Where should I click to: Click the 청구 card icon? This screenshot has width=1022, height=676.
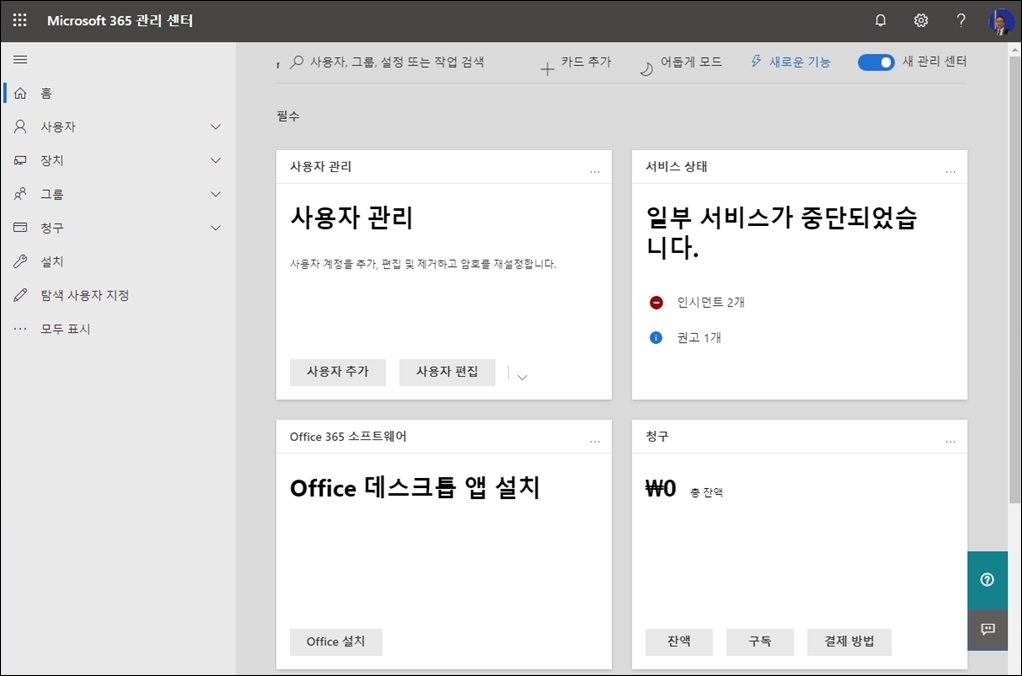point(20,228)
